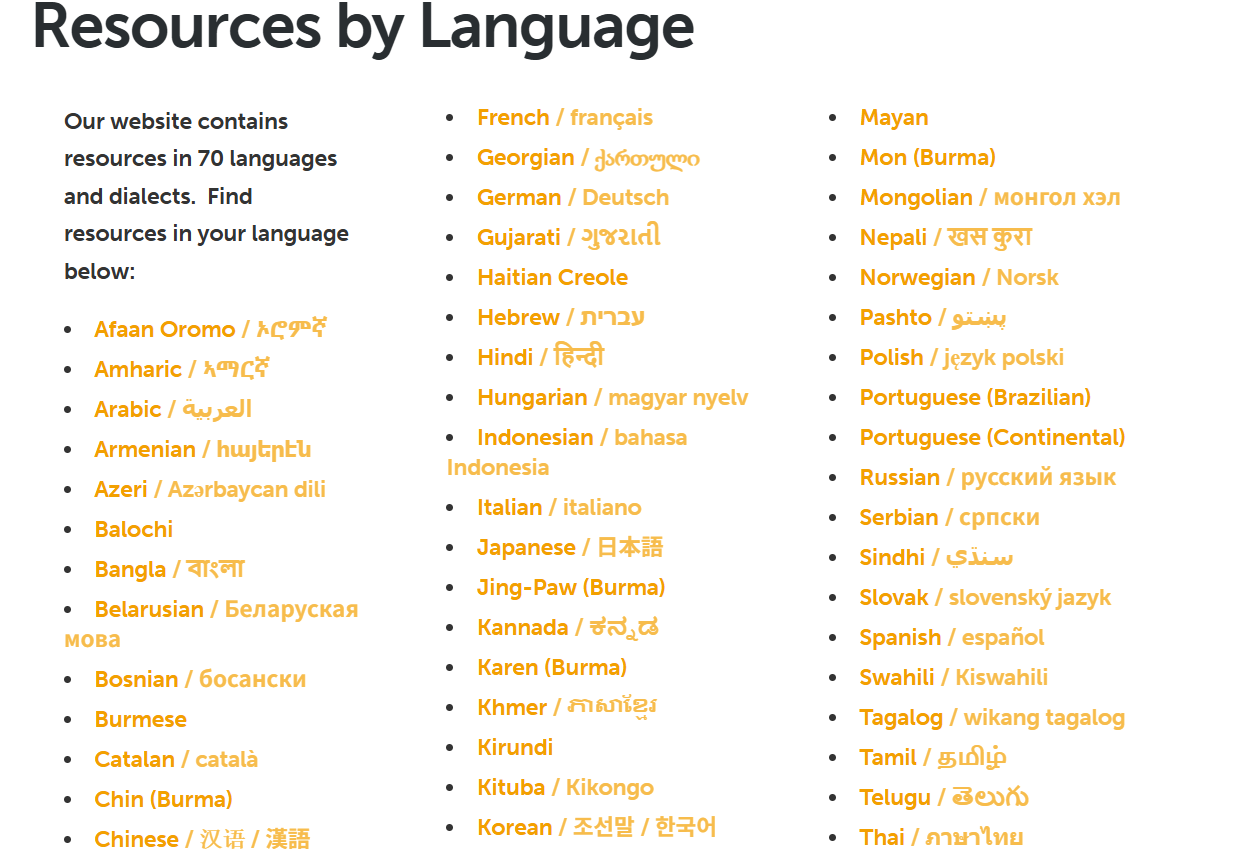
Task: Click the Korean language link
Action: pyautogui.click(x=597, y=827)
